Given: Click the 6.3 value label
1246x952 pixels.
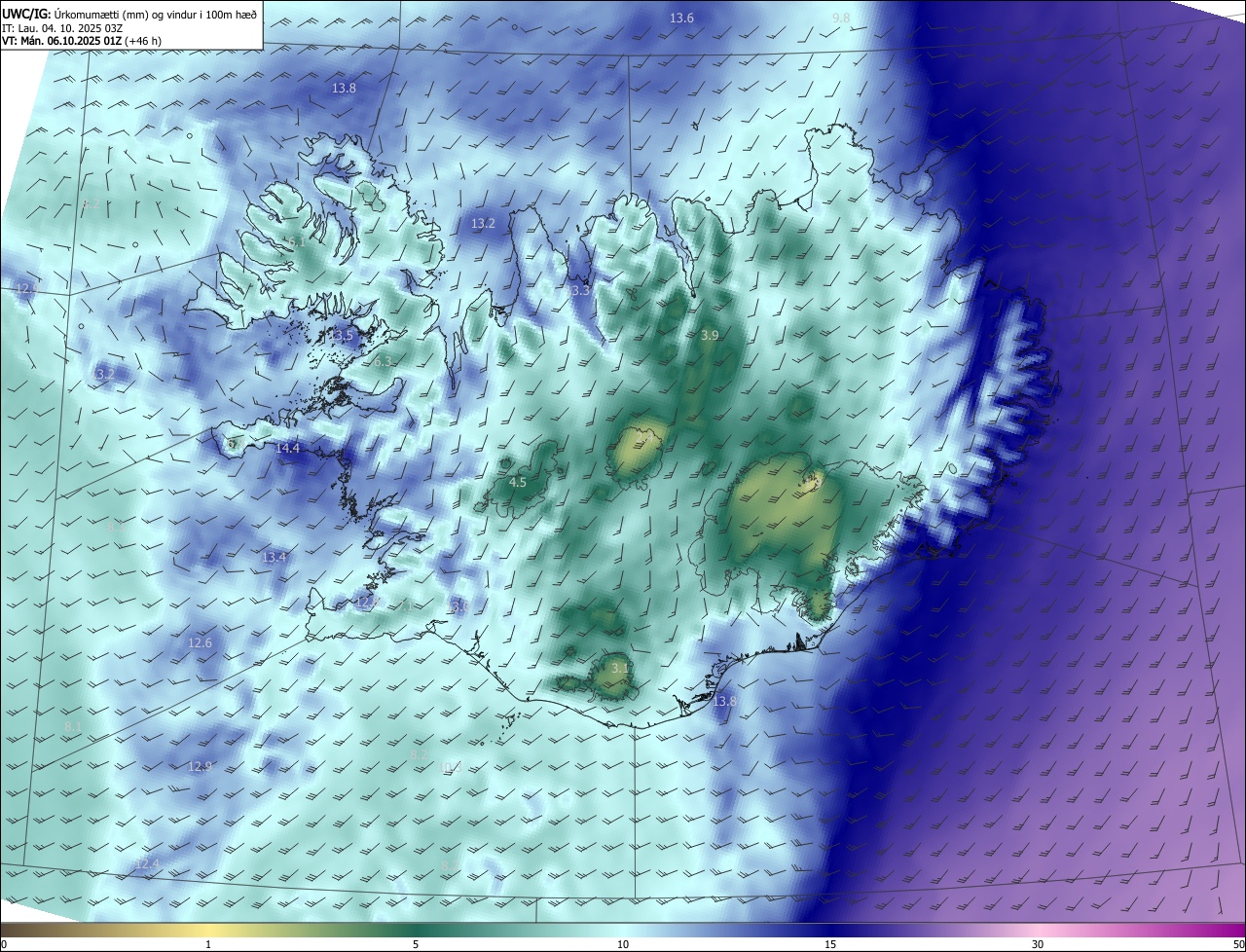Looking at the screenshot, I should [383, 361].
